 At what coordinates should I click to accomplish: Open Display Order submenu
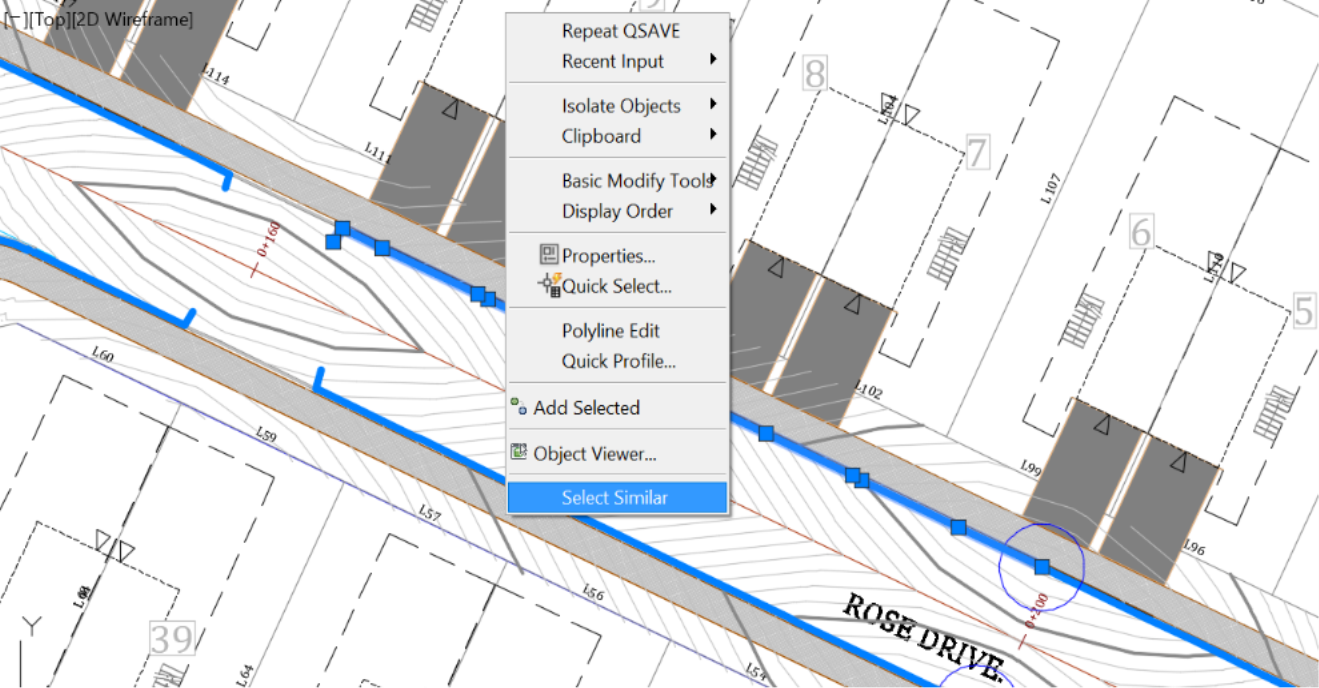tap(618, 211)
